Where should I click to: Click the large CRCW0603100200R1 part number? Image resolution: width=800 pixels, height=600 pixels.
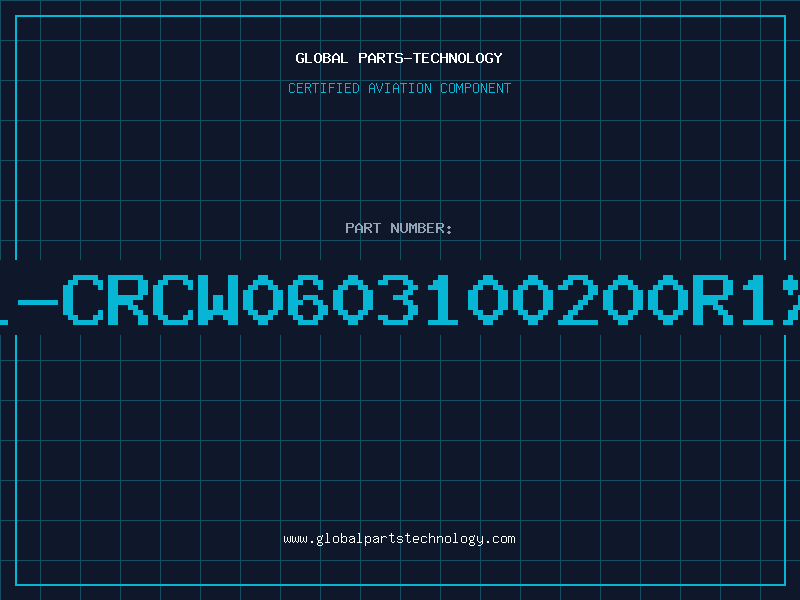(x=400, y=299)
